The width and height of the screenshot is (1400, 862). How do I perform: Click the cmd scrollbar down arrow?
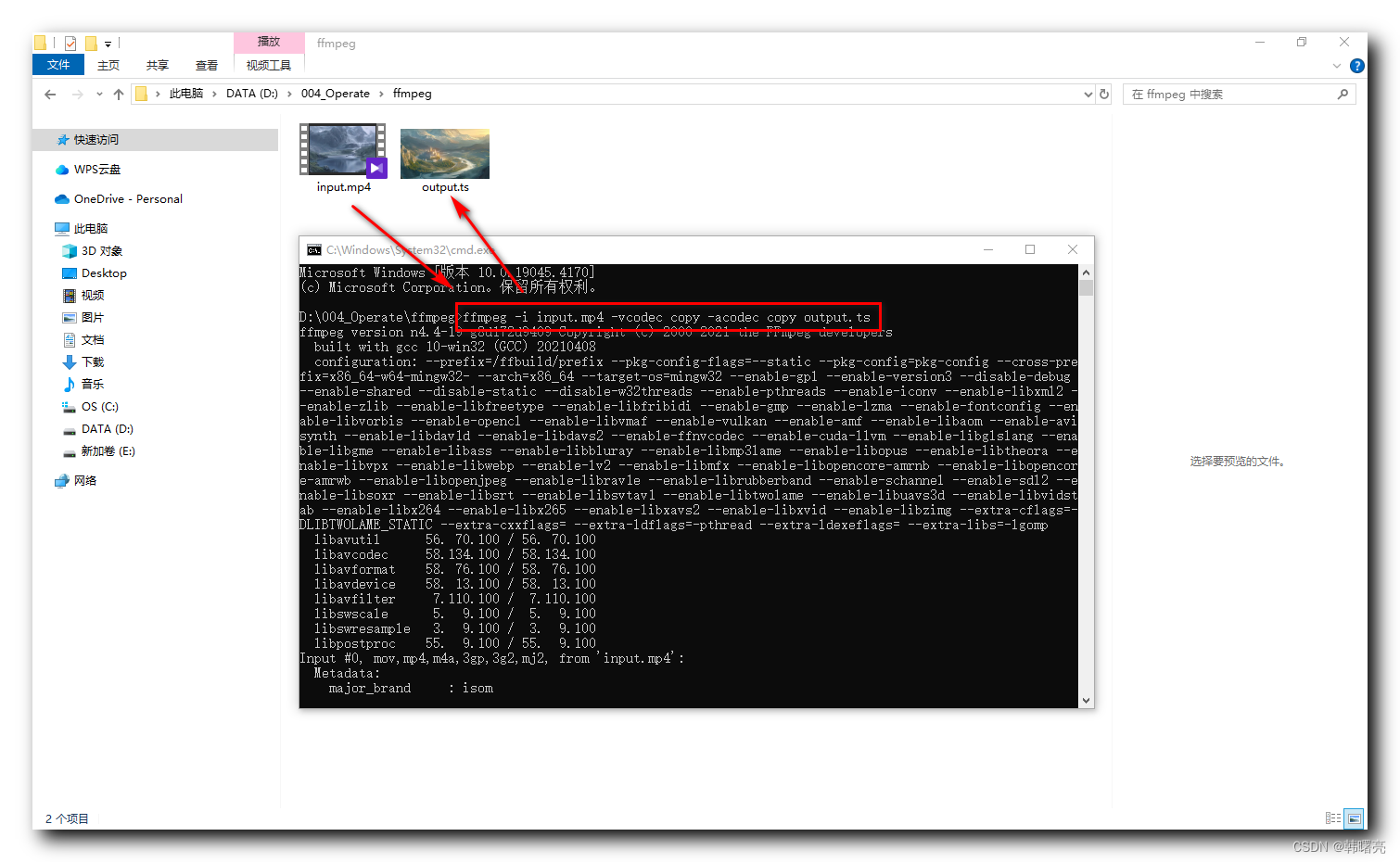[1086, 701]
